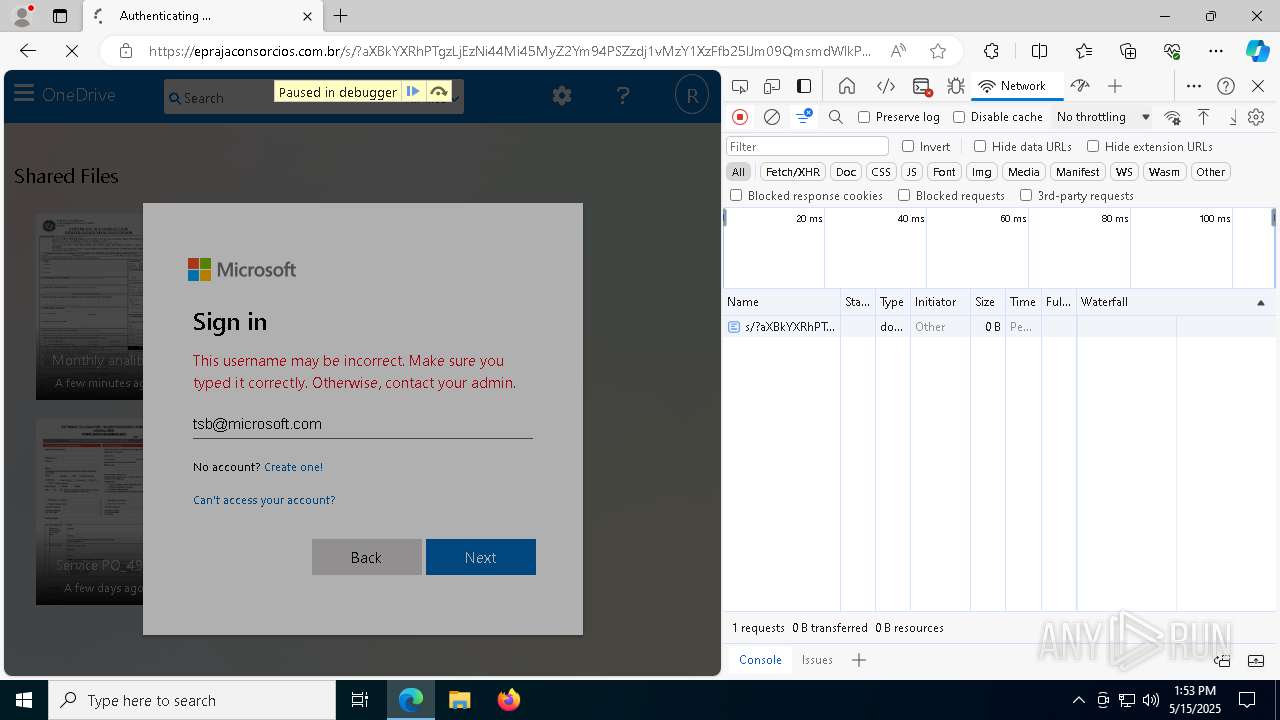Open the Console panel icon with error badge
This screenshot has height=720, width=1280.
click(922, 86)
